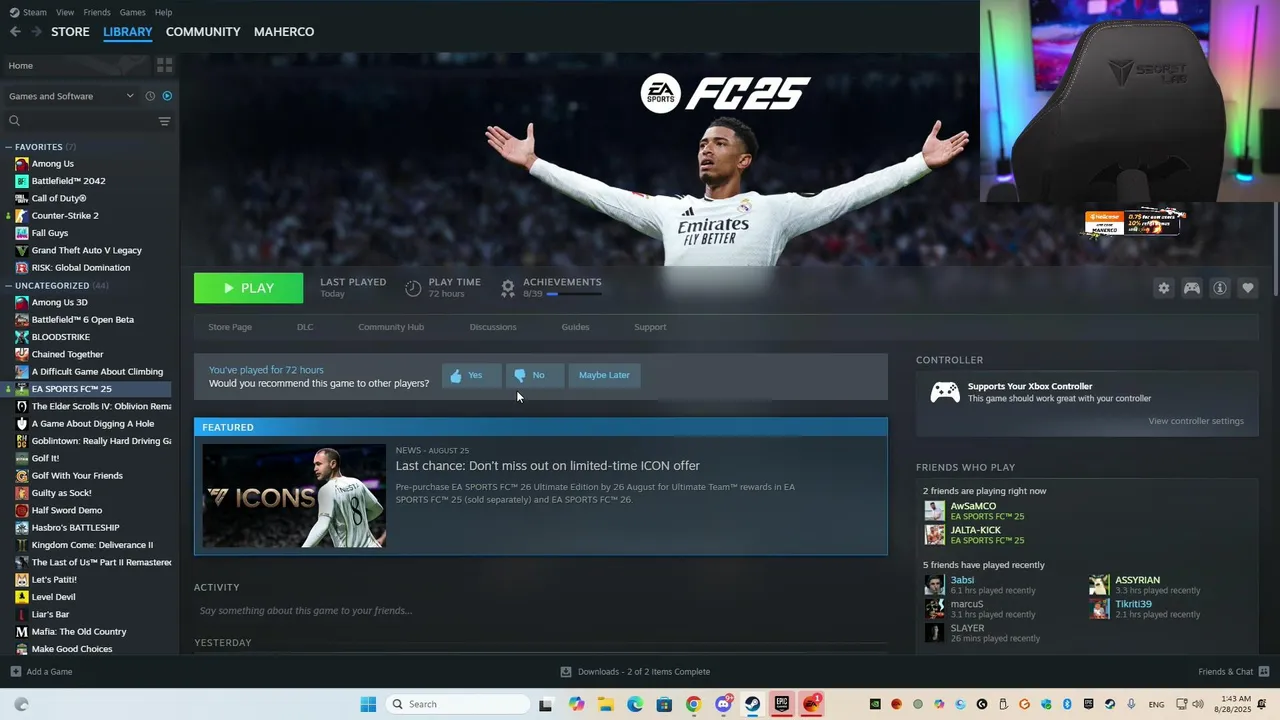The height and width of the screenshot is (720, 1280).
Task: Launch game with the green PLAY button
Action: (x=248, y=288)
